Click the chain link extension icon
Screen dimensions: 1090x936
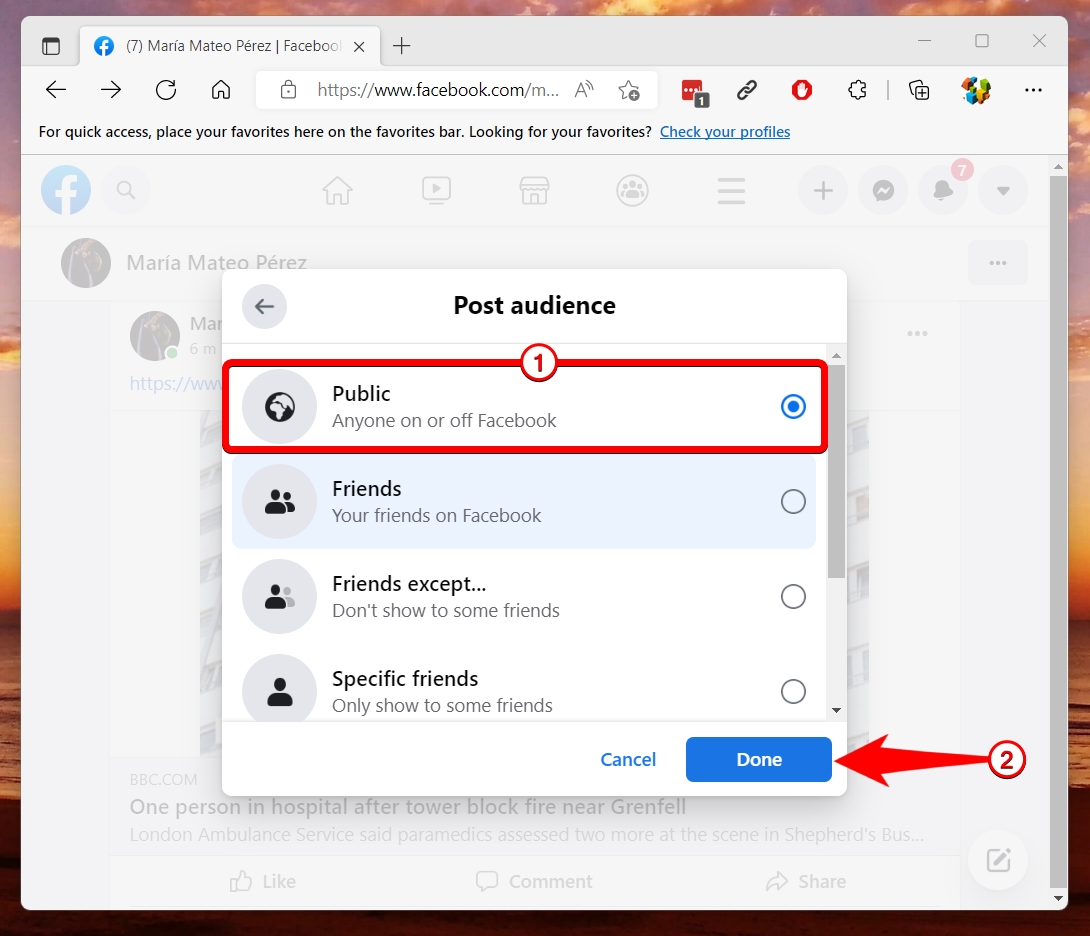747,90
